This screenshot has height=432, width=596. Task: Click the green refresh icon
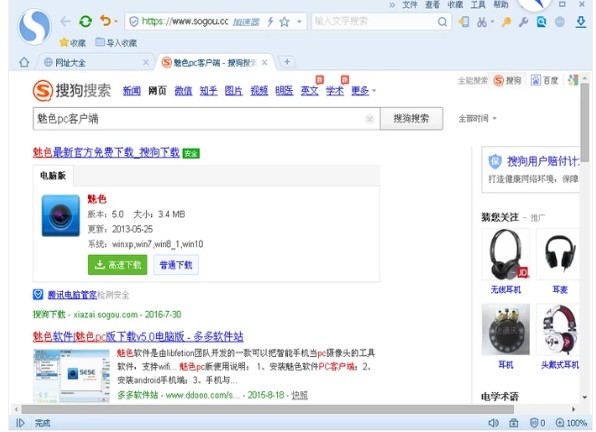pyautogui.click(x=86, y=21)
